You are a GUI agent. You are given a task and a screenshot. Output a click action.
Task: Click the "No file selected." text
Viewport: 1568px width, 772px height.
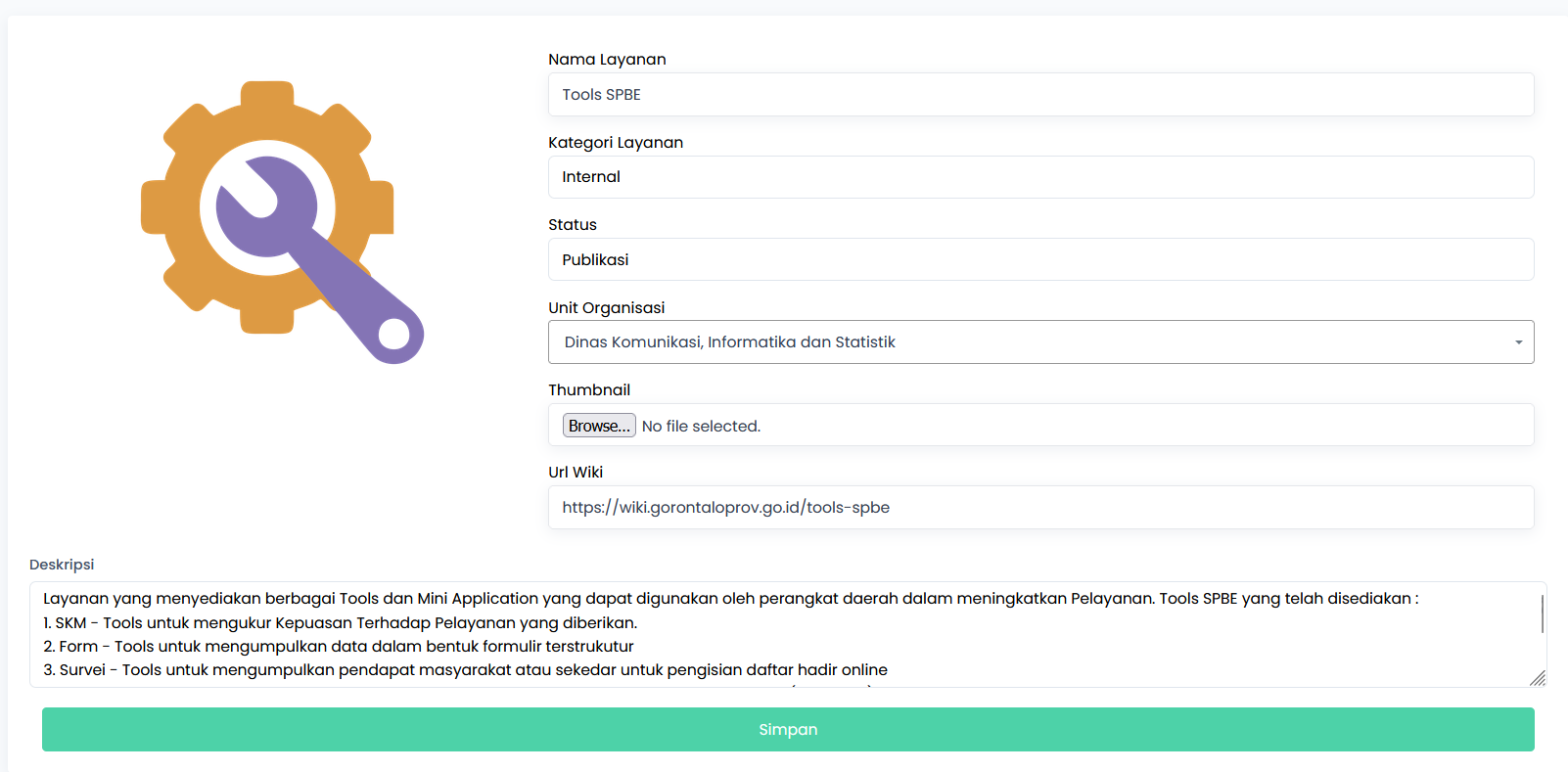click(701, 427)
